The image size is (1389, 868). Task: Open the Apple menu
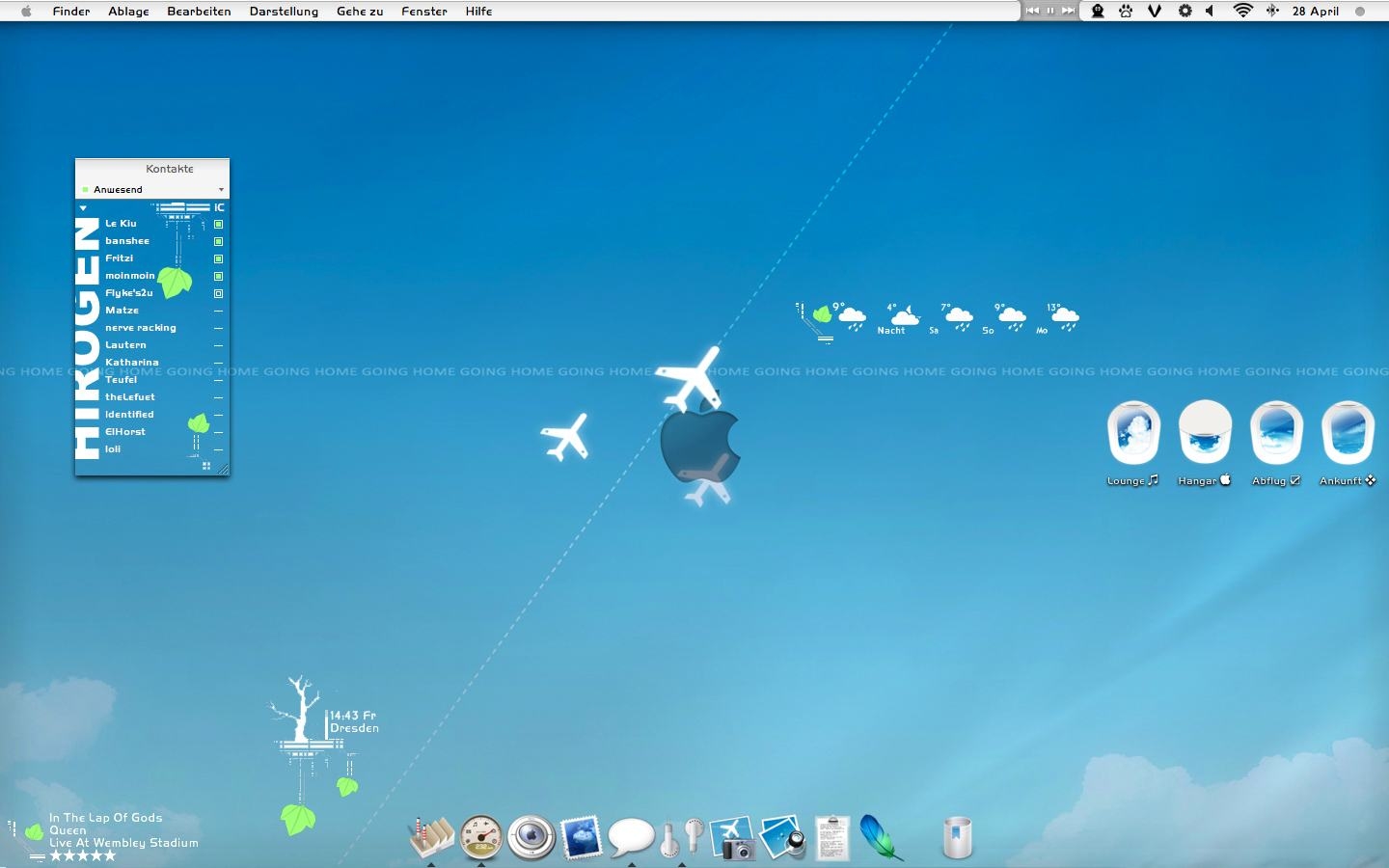[26, 11]
